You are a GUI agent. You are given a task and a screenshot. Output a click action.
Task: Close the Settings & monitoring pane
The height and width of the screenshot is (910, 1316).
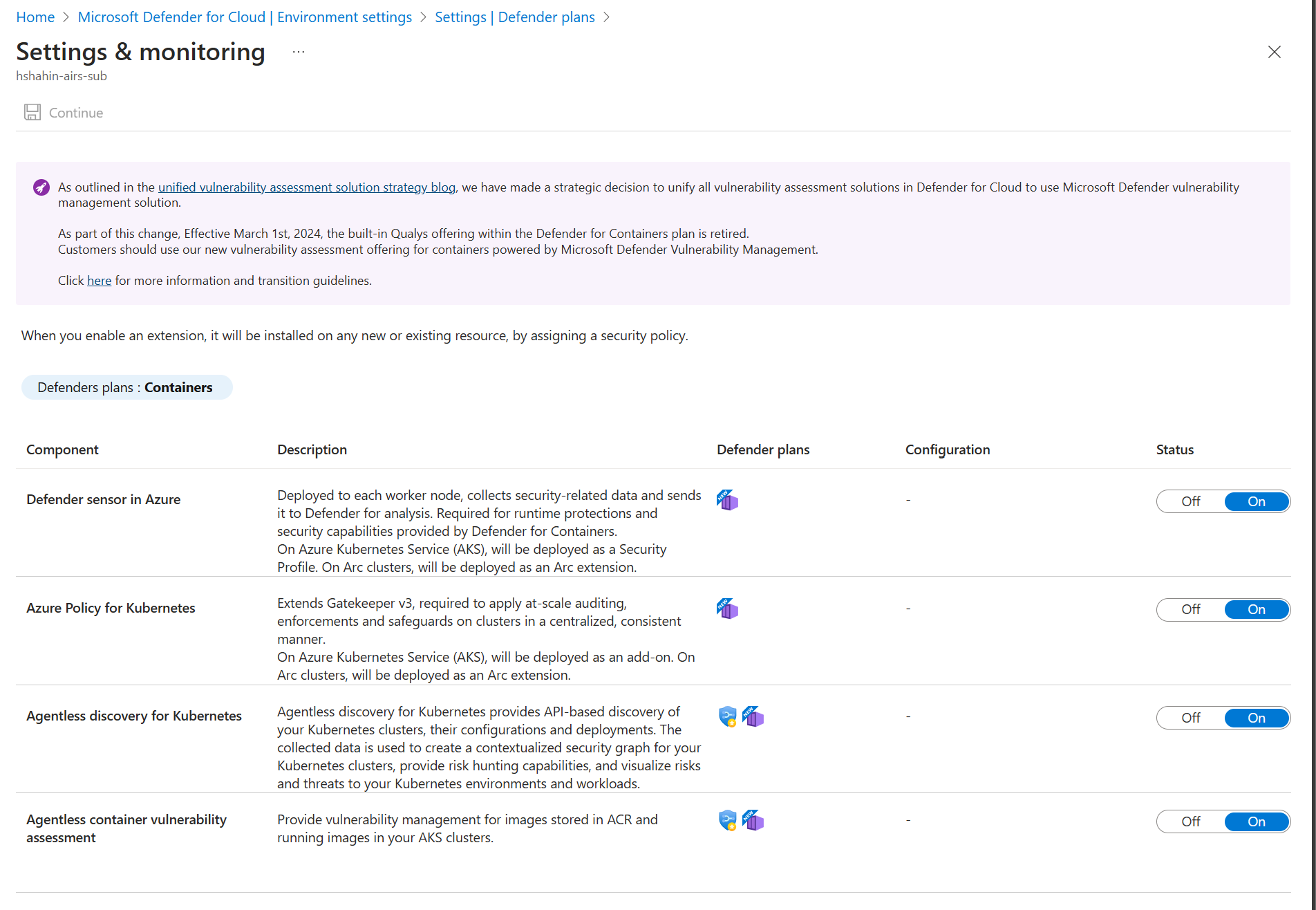(1274, 52)
